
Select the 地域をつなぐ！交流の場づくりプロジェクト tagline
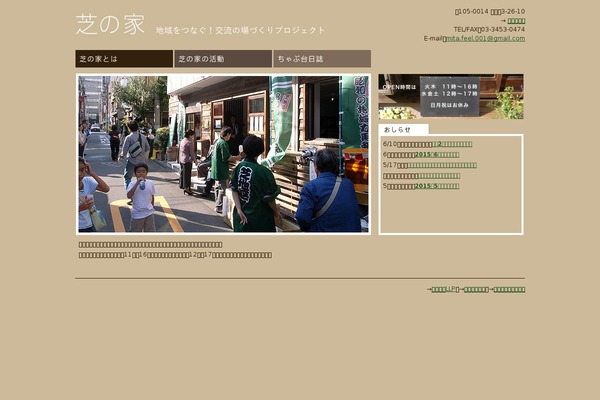coord(240,30)
